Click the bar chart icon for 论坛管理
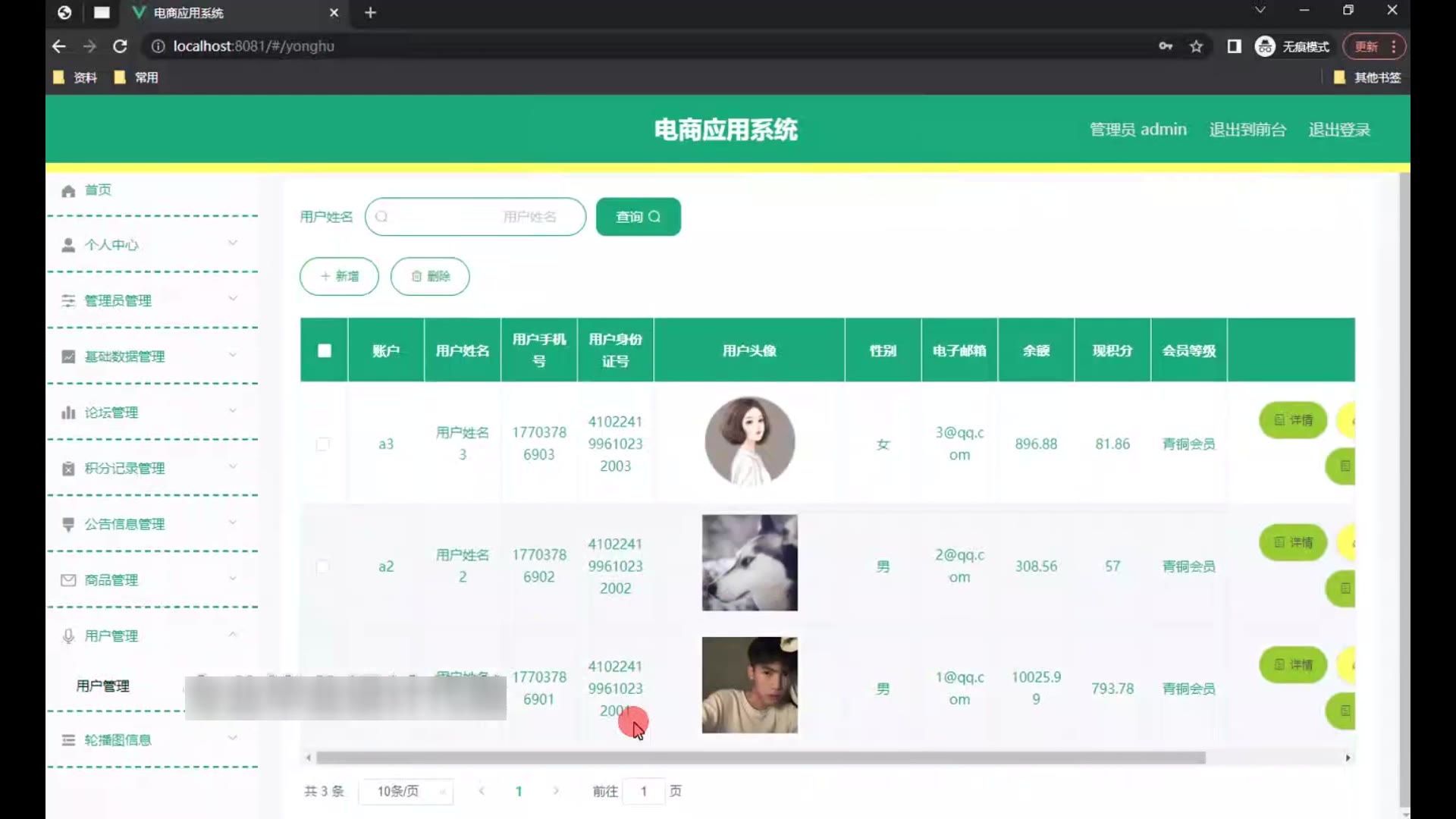Viewport: 1456px width, 819px height. (68, 413)
